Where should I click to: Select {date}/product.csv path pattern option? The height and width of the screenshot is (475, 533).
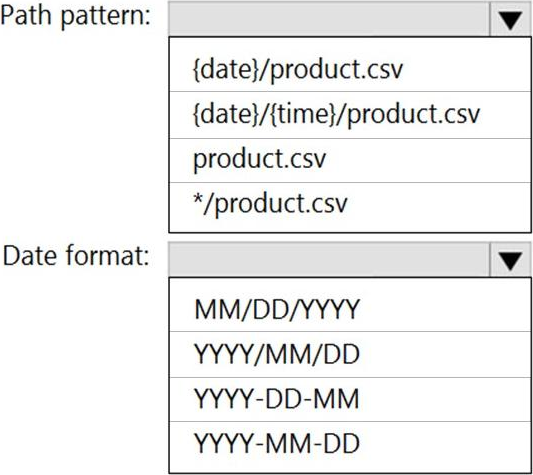pyautogui.click(x=350, y=69)
